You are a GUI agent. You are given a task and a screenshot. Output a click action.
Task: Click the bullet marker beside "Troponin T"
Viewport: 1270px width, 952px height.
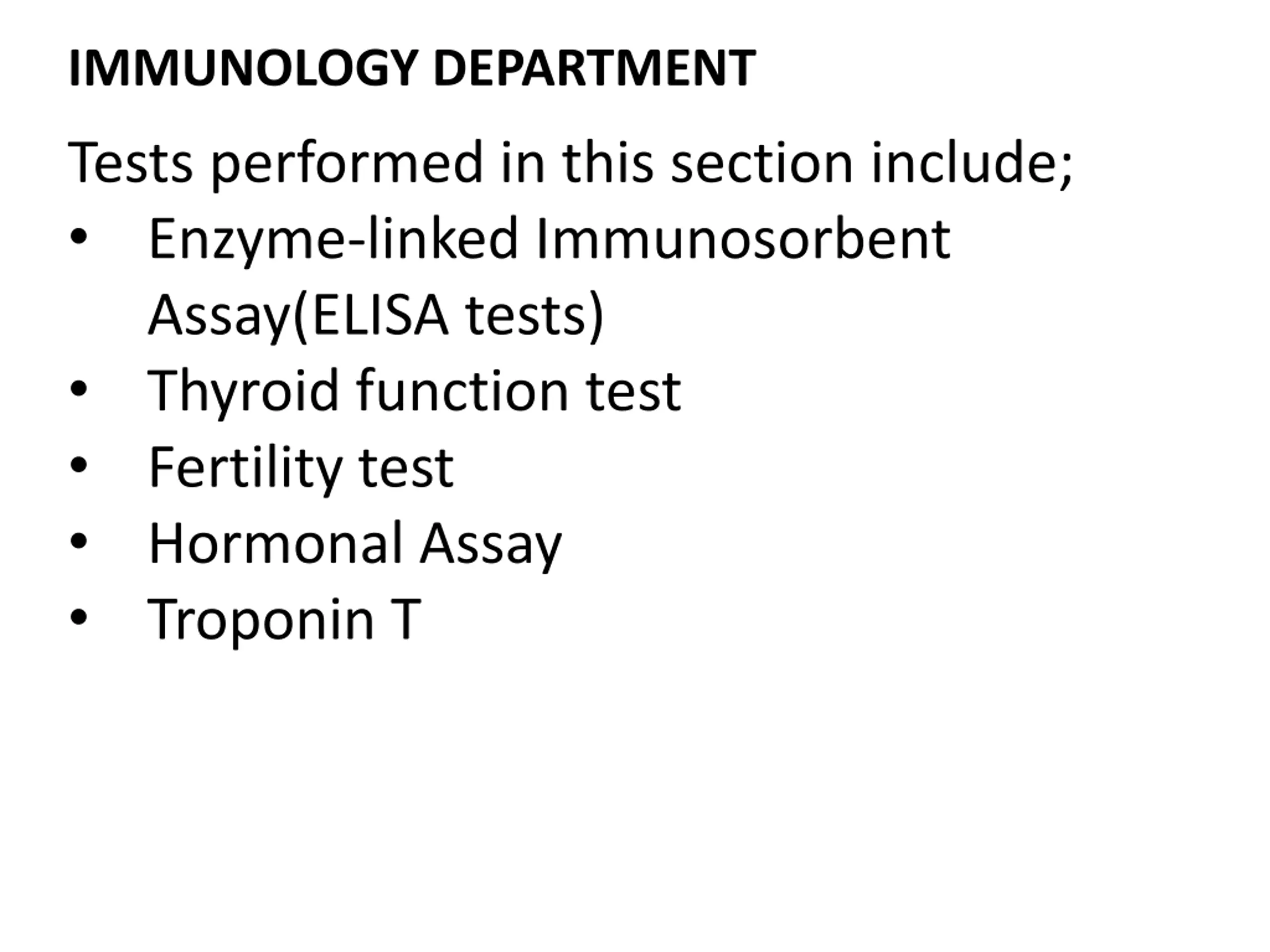click(x=78, y=617)
